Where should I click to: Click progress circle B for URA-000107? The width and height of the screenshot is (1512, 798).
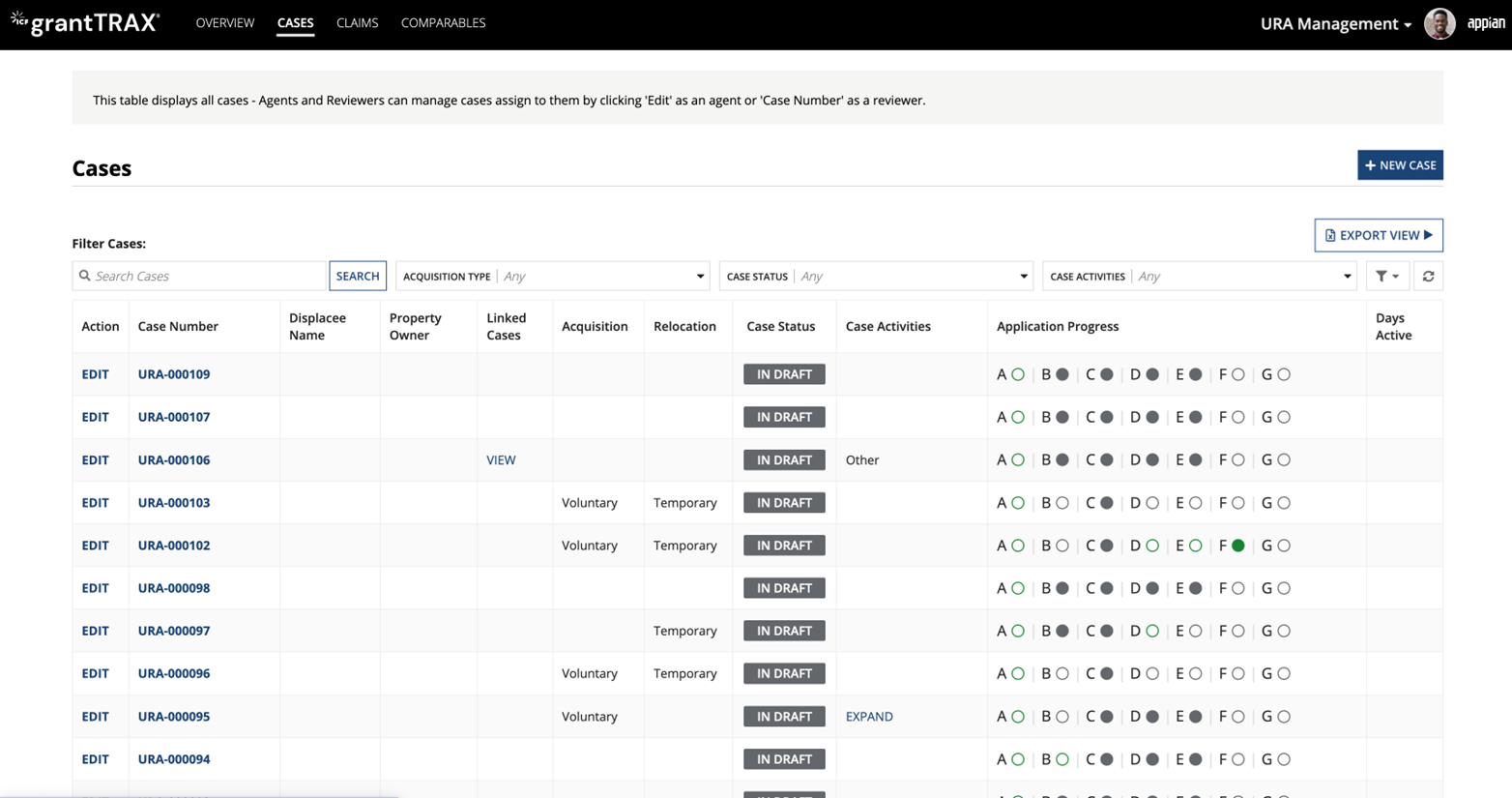[x=1062, y=417]
